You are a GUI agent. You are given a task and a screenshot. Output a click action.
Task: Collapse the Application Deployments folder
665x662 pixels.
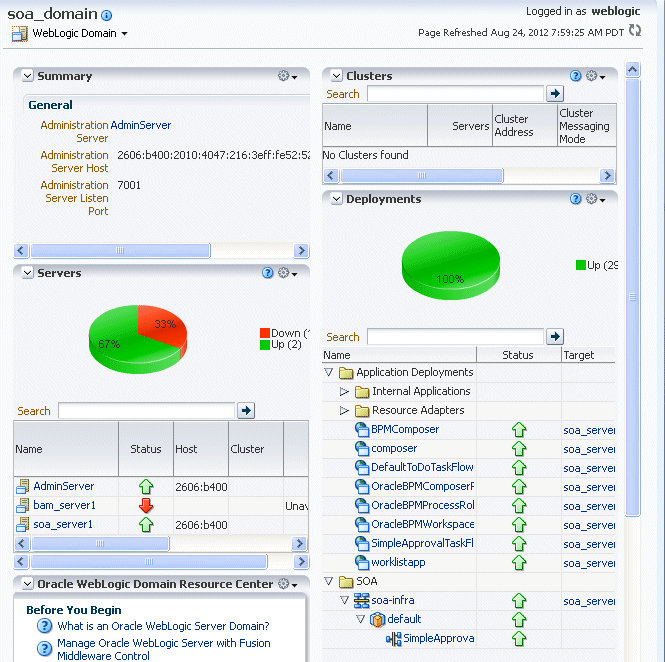329,372
